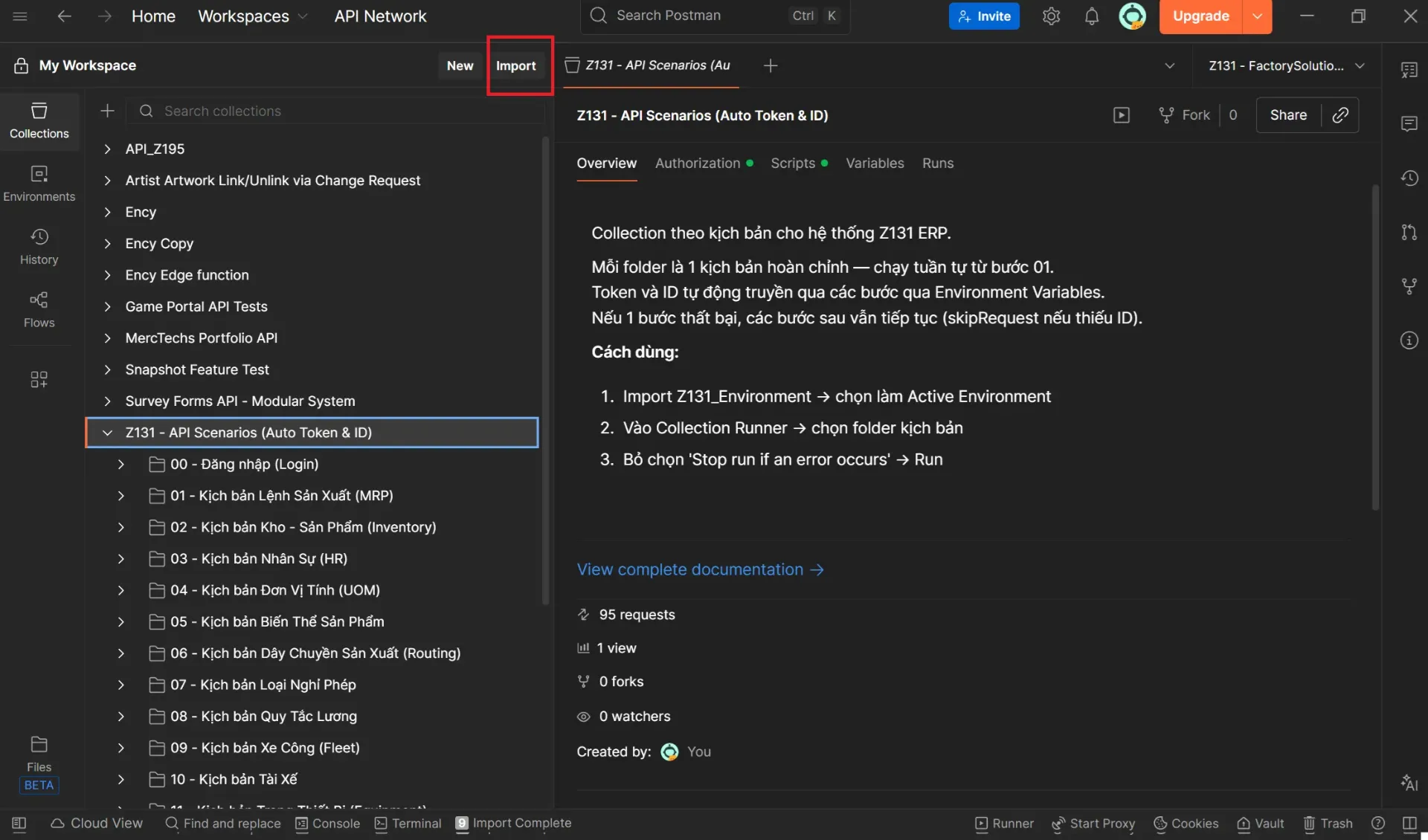Open the Environments sidebar section
1428x840 pixels.
click(x=39, y=184)
